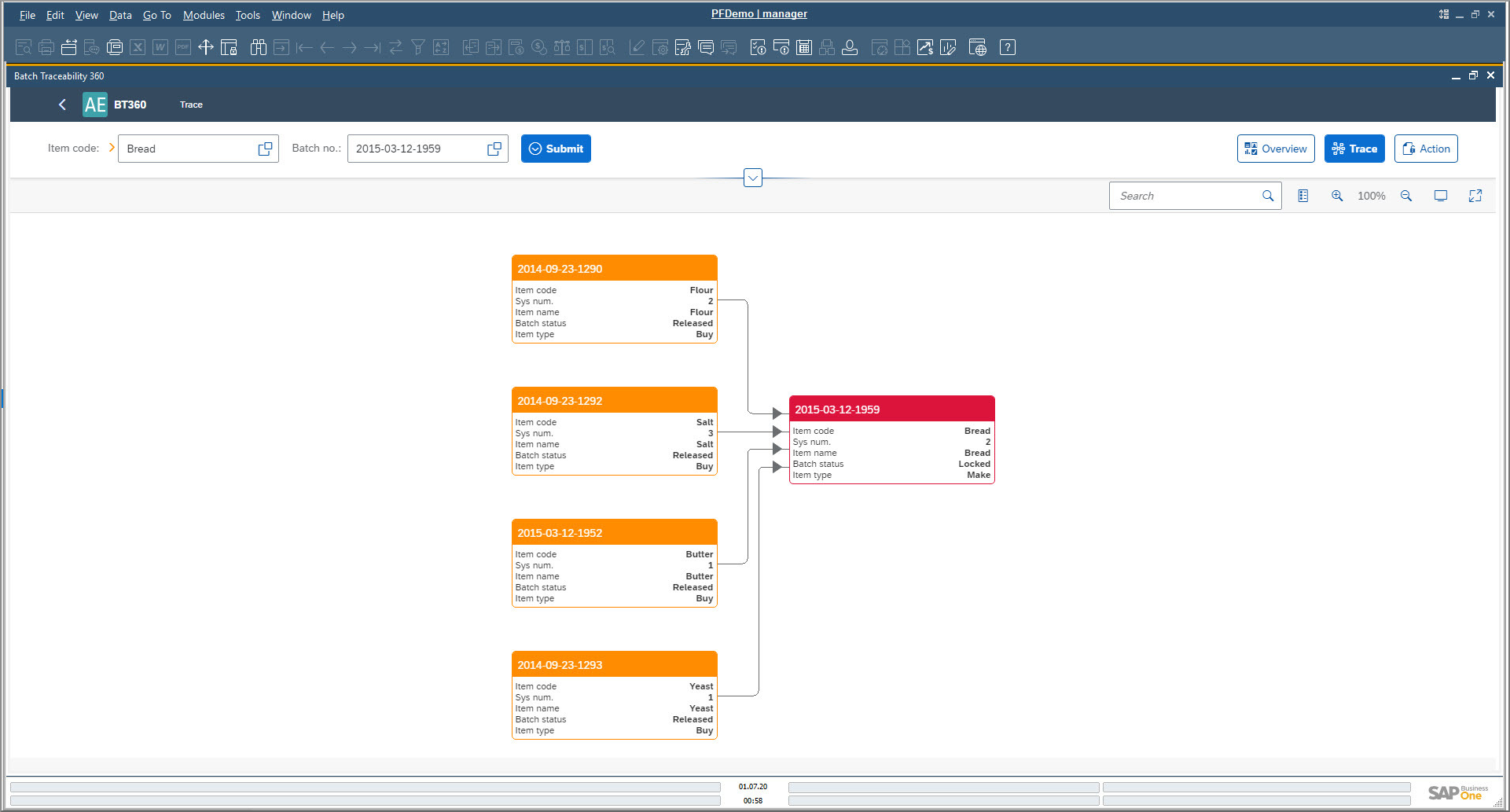Click the Lock Screen toolbar icon
This screenshot has width=1510, height=812.
tap(229, 47)
